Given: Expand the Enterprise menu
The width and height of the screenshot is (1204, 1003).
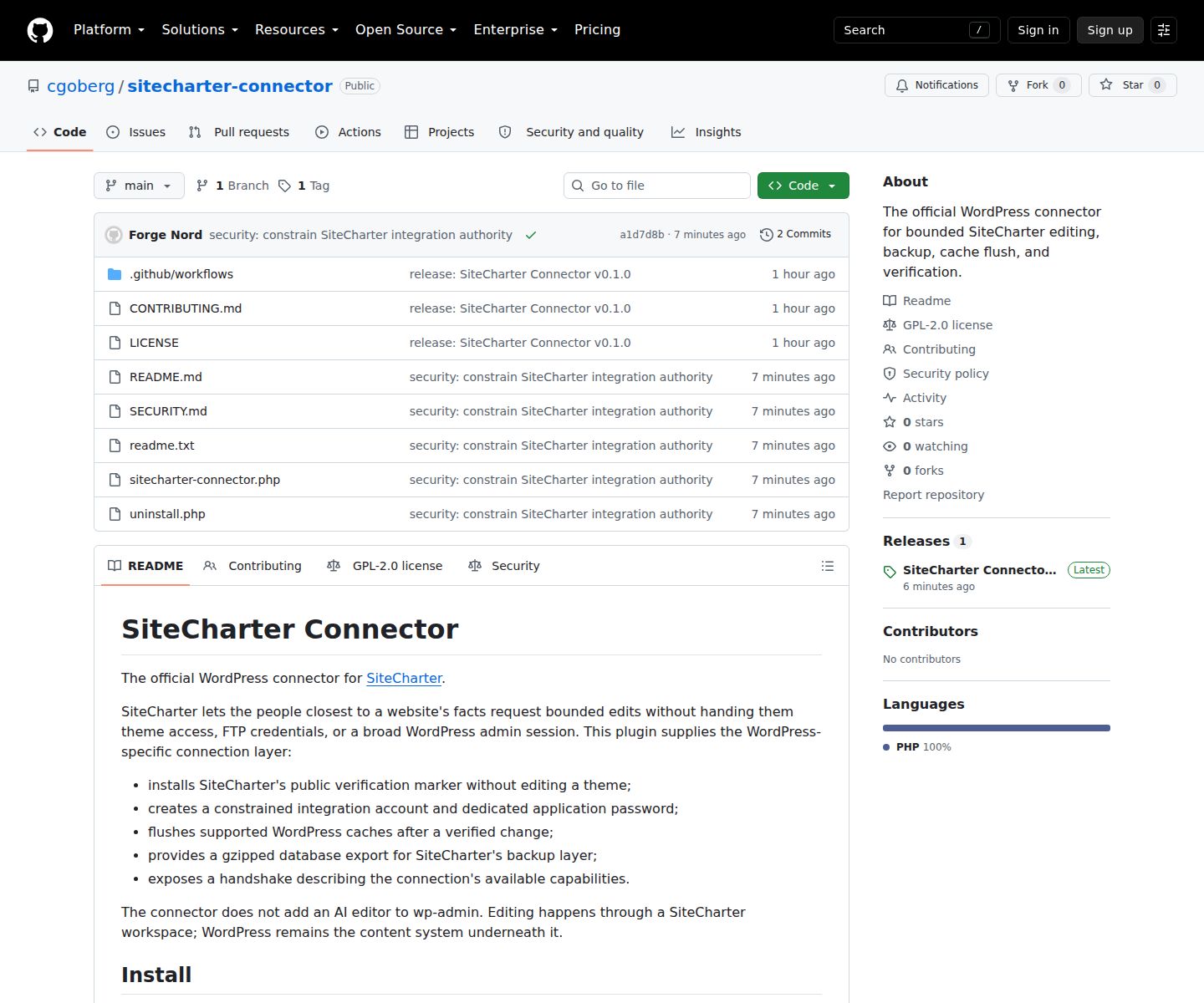Looking at the screenshot, I should [515, 30].
